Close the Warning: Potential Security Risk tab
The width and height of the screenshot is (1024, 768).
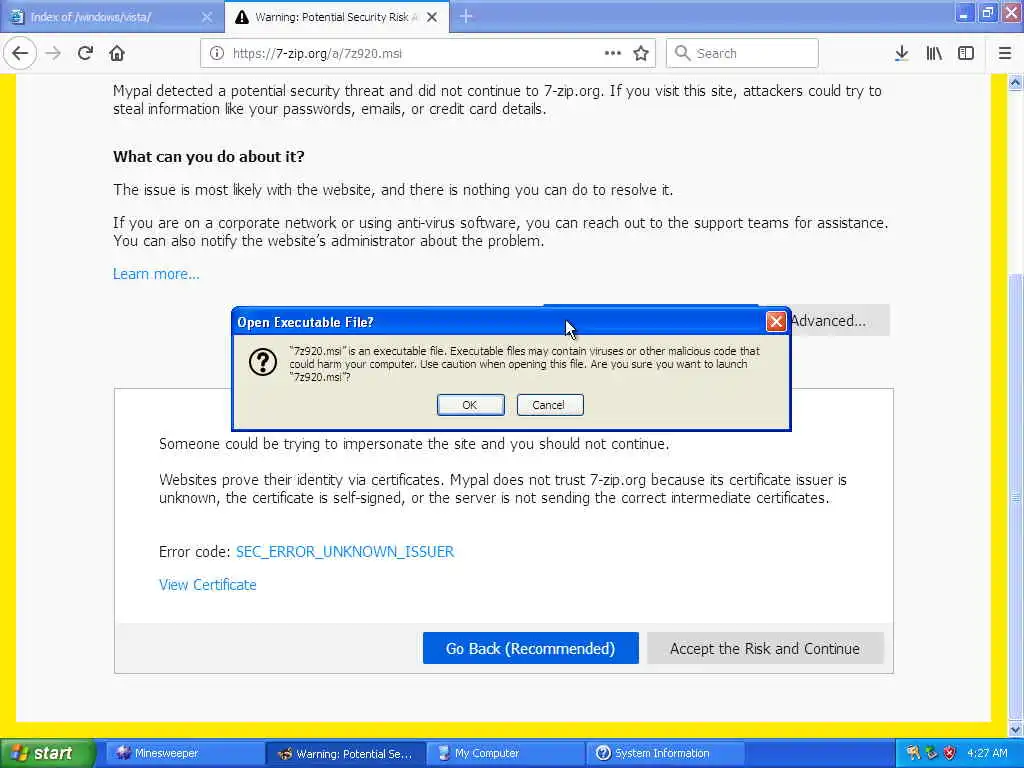[x=432, y=17]
